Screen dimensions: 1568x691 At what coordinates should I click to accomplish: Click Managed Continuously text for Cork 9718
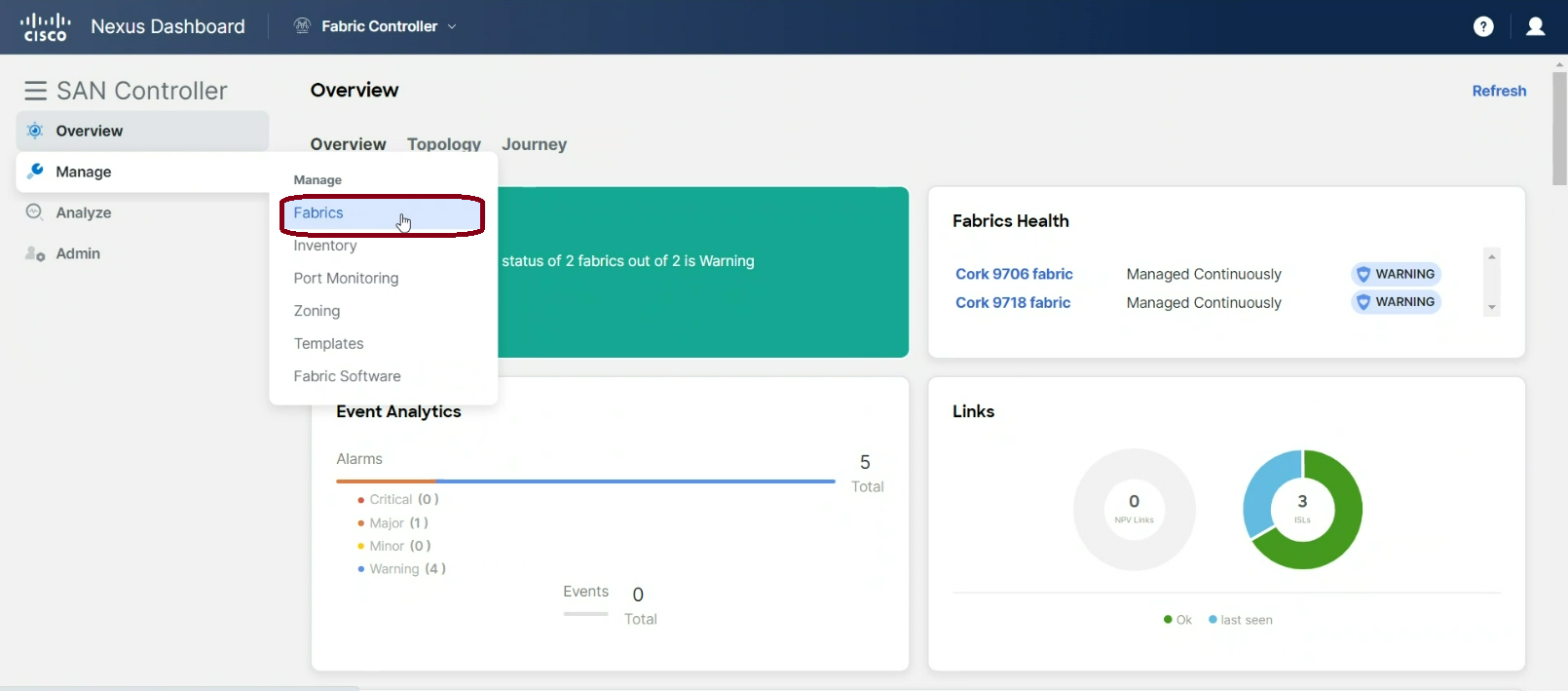pos(1204,303)
